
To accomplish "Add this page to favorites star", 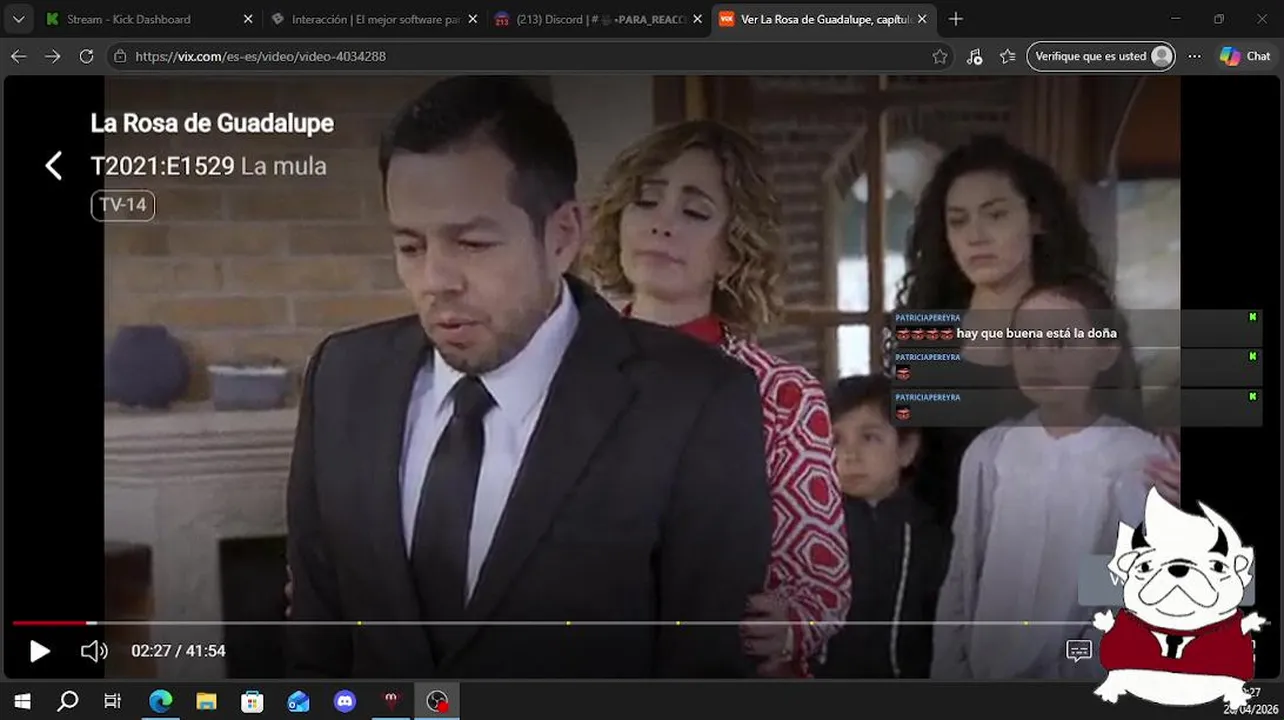I will click(940, 57).
